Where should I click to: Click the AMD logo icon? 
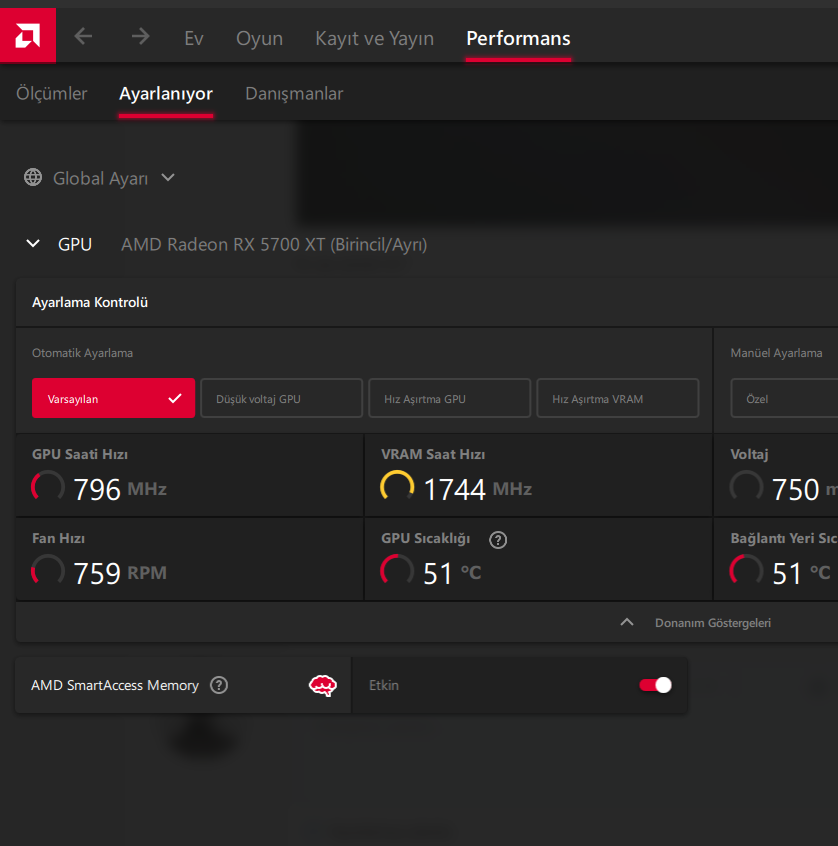[27, 36]
